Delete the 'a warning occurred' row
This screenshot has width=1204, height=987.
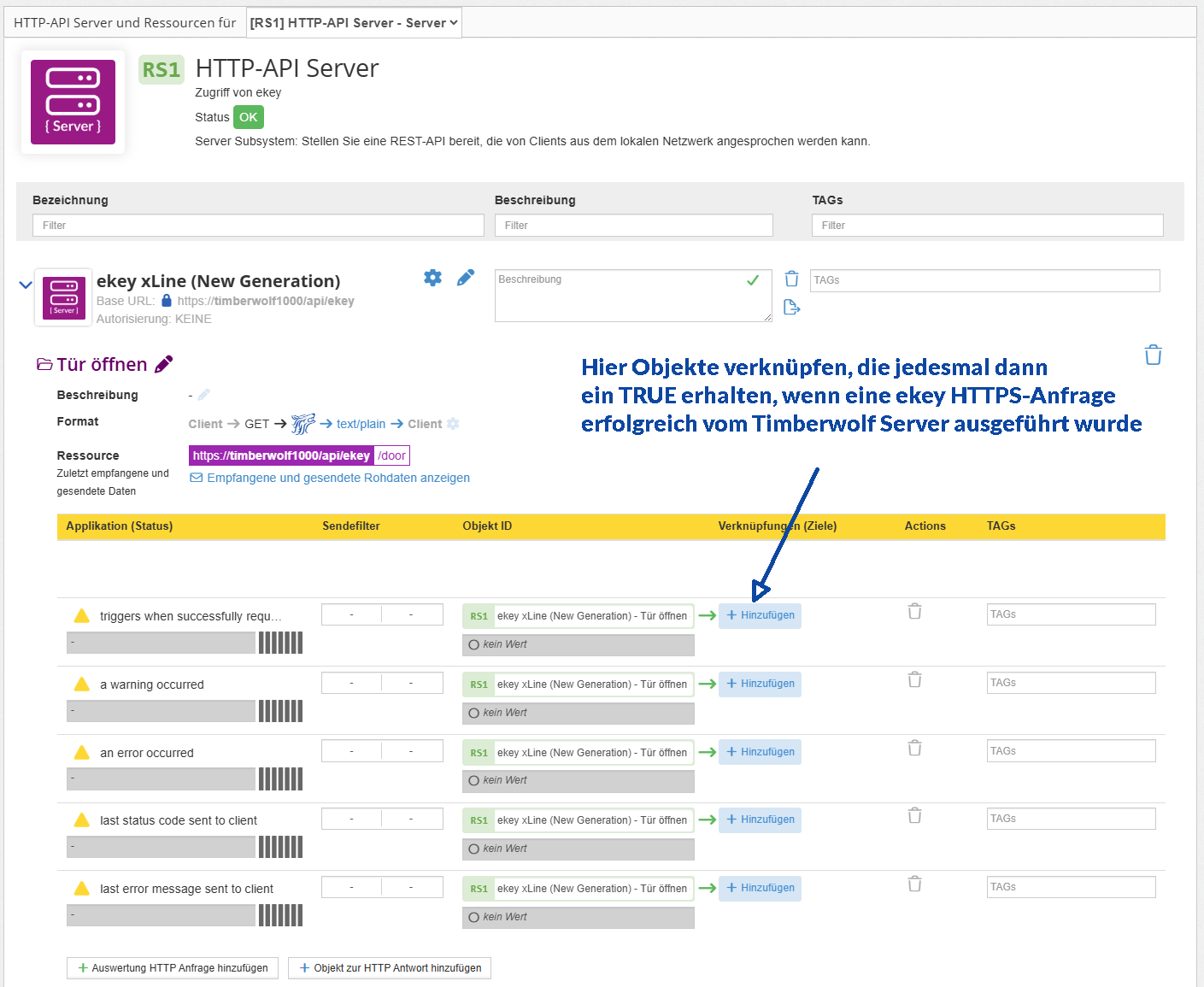tap(914, 679)
